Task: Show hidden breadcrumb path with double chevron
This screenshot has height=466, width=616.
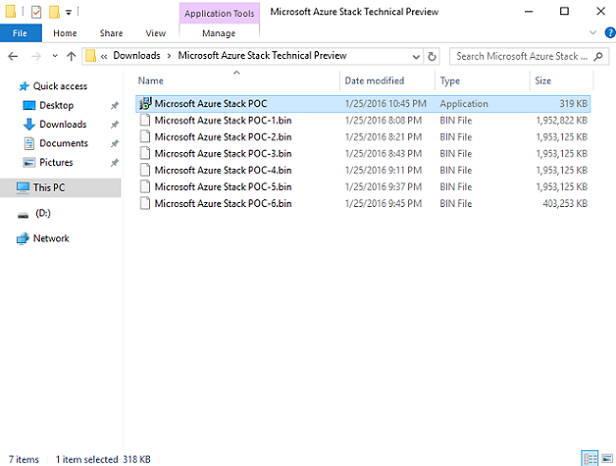Action: click(x=104, y=57)
